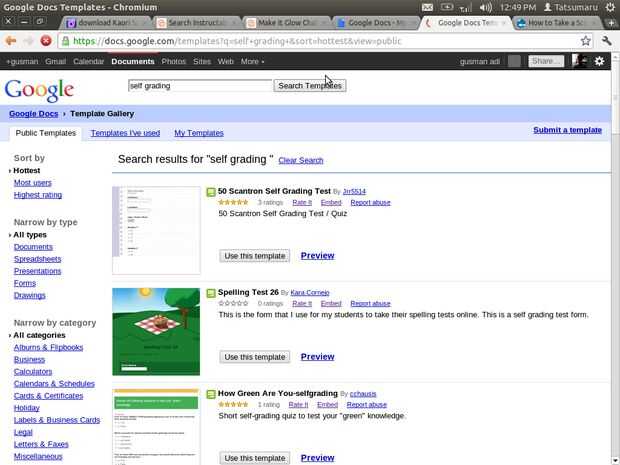Click the Clear Search link
Viewport: 620px width, 465px height.
pos(301,160)
